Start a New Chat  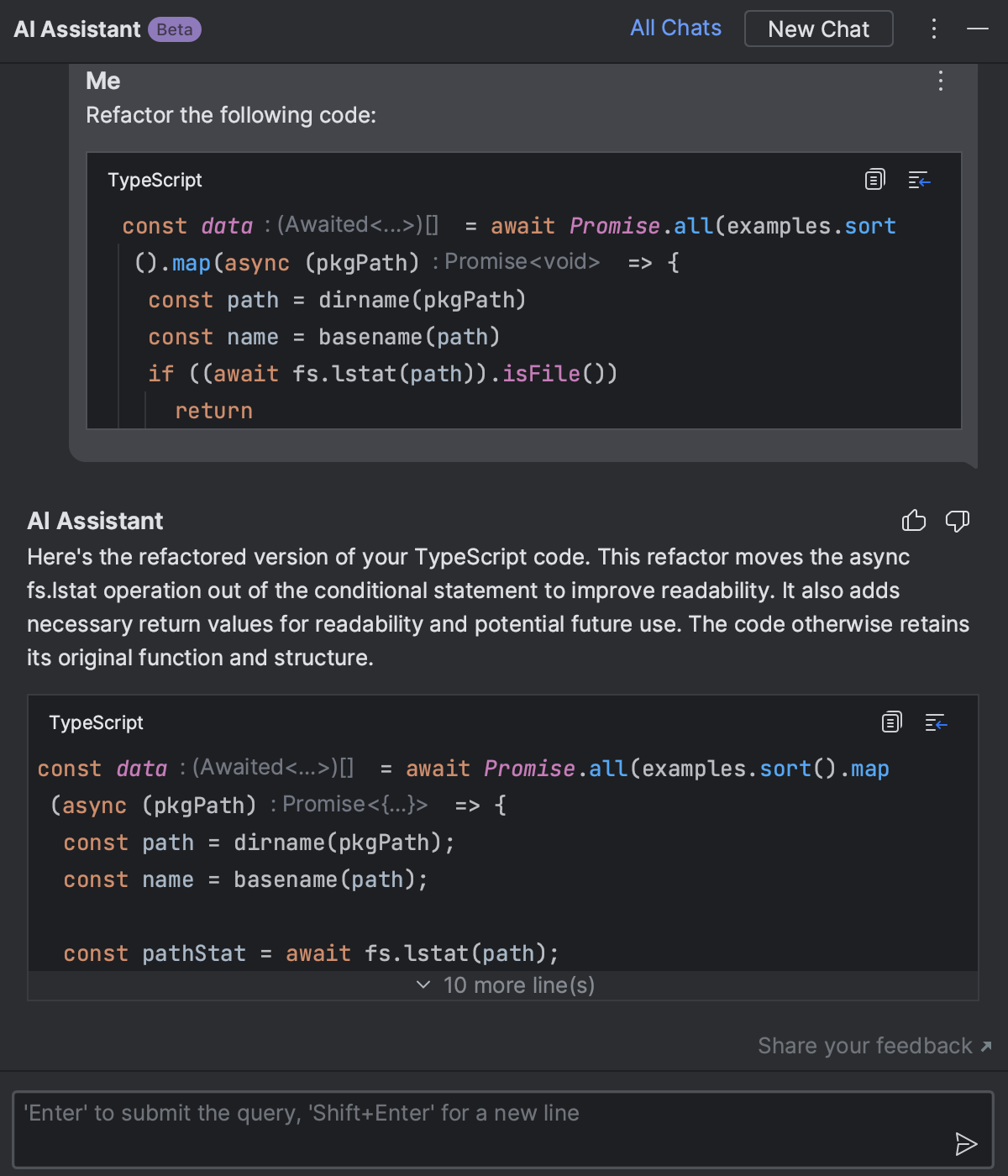(x=819, y=29)
